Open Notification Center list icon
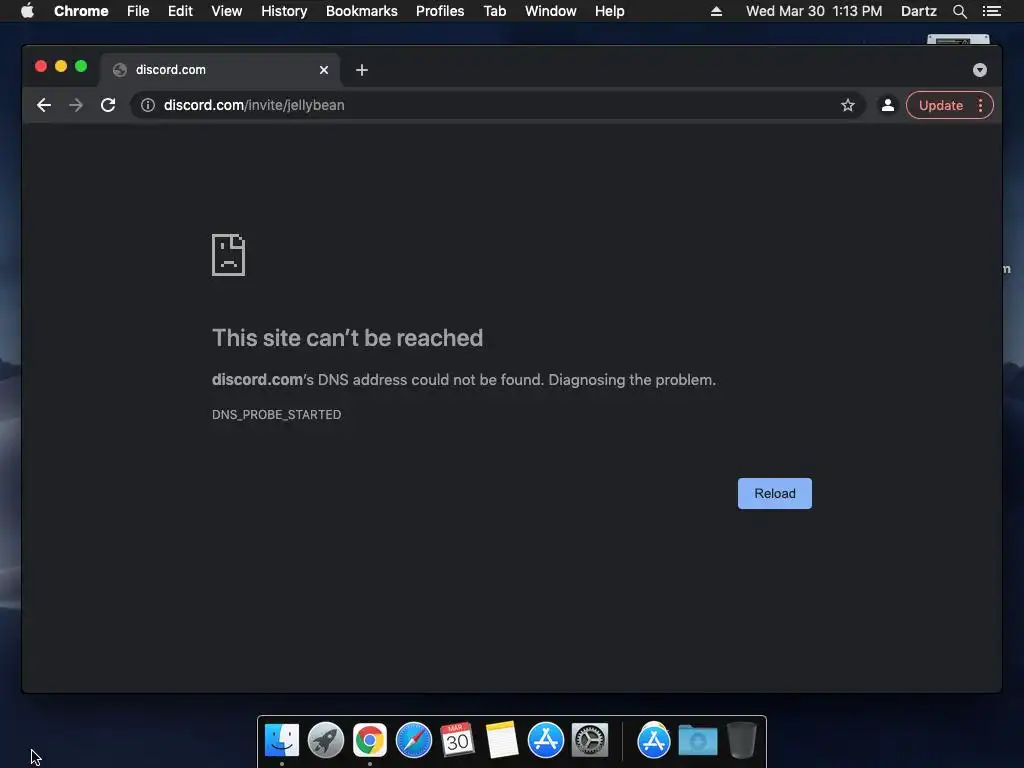1024x768 pixels. coord(991,11)
